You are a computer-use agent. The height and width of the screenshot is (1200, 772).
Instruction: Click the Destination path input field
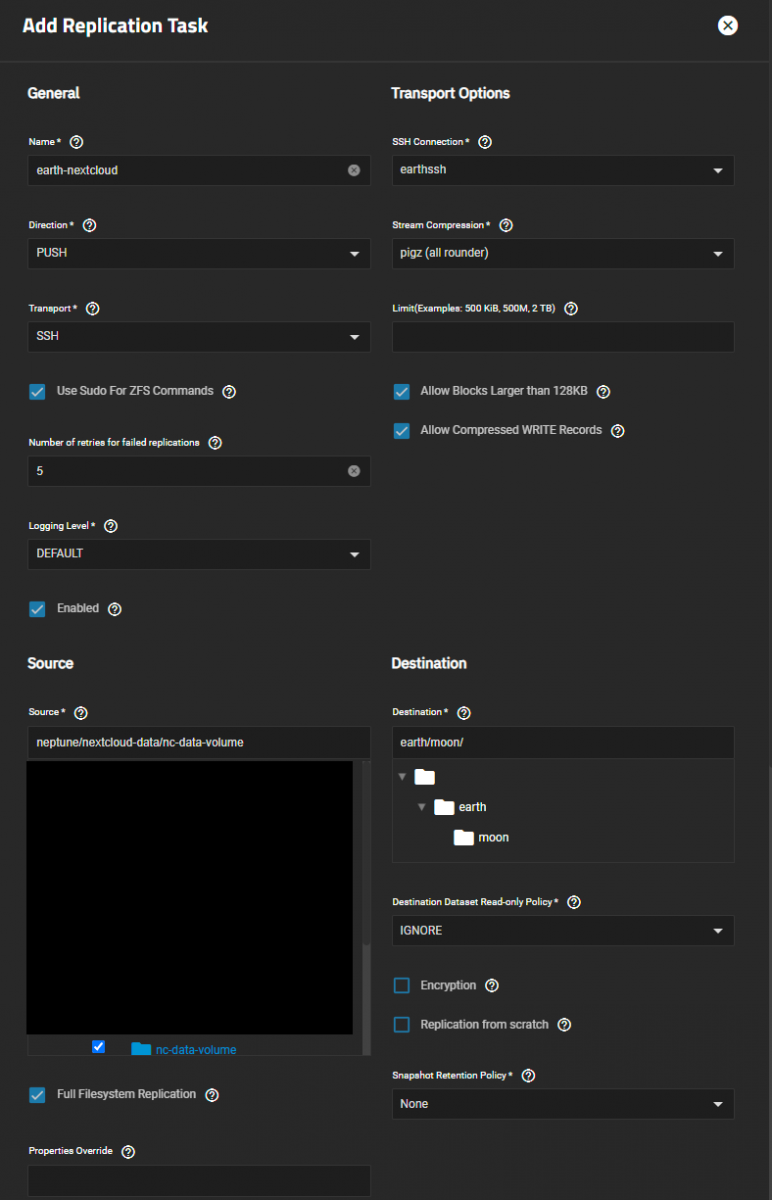[x=563, y=742]
